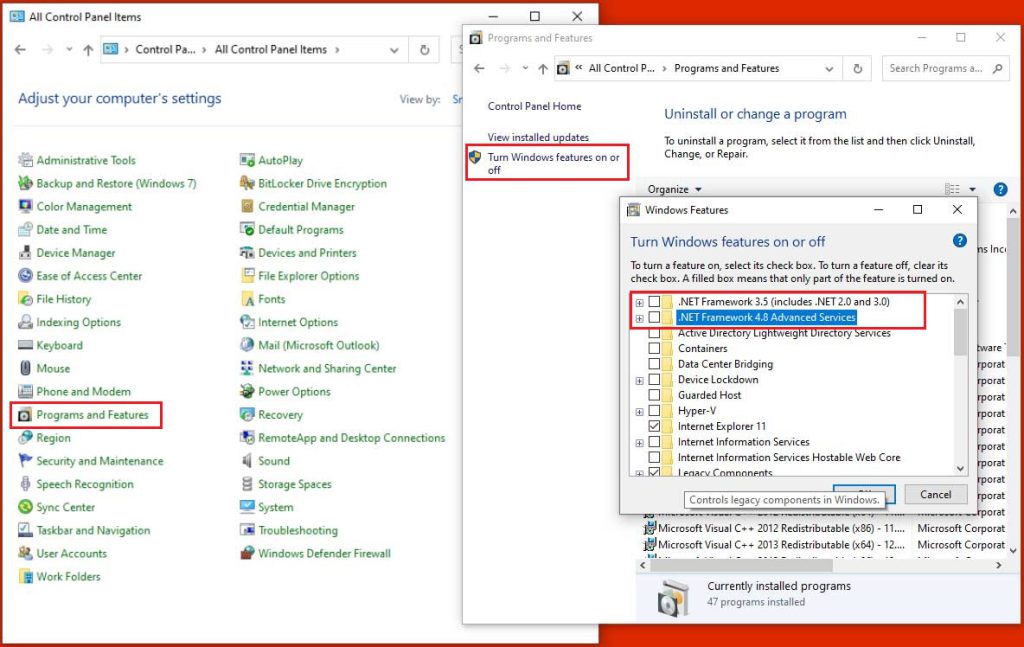Open address bar dropdown in All Control Panel Items
Viewport: 1024px width, 647px height.
(394, 50)
